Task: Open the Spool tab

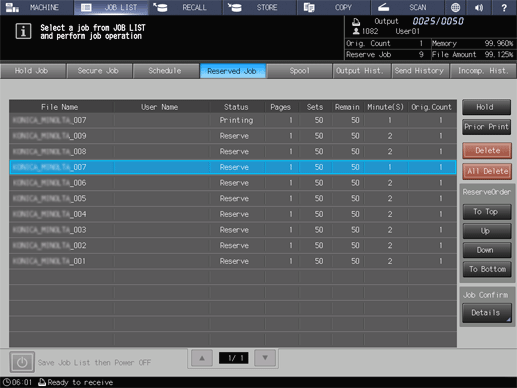Action: pos(299,71)
